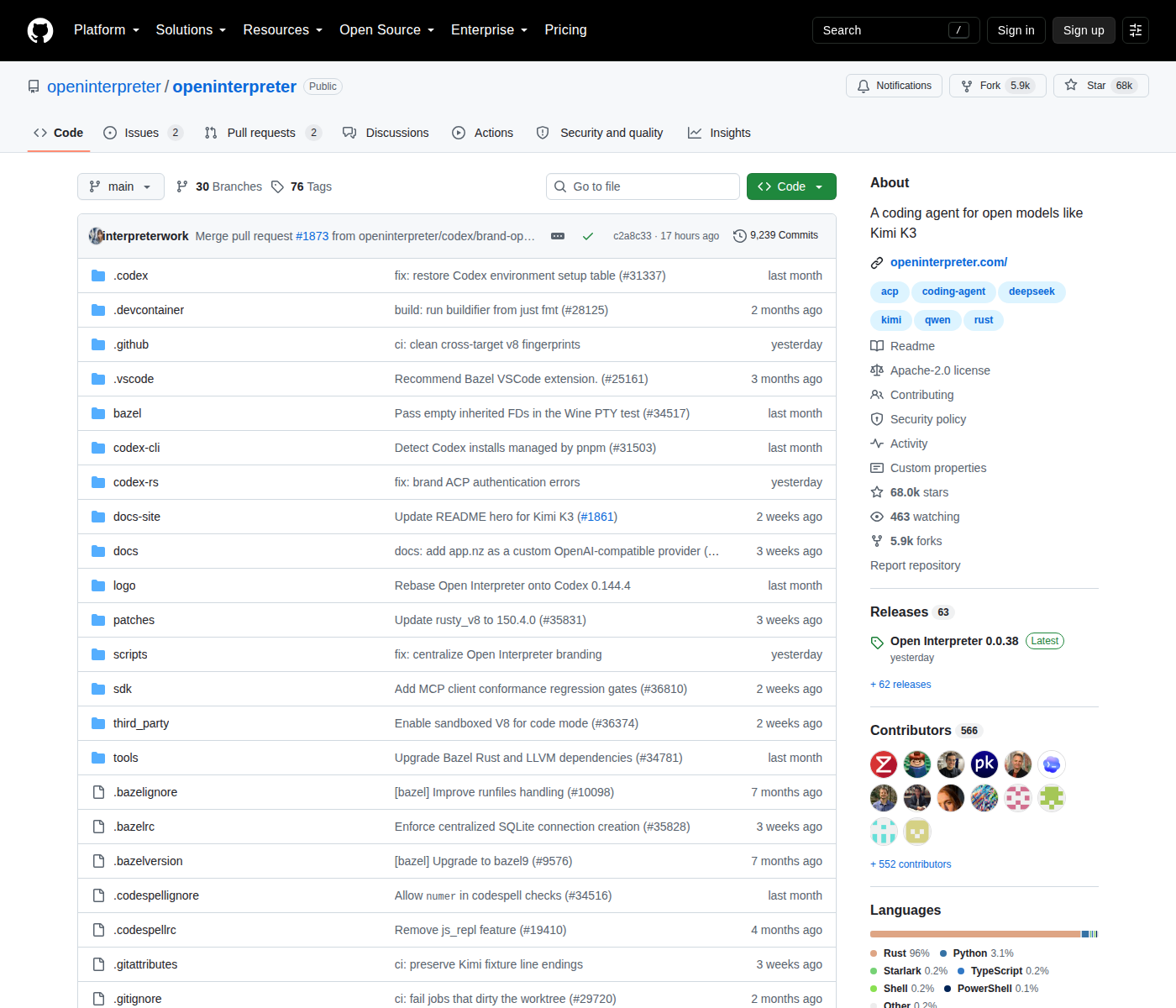Screen dimensions: 1176x1008
Task: Open the Discussions tab
Action: 386,133
